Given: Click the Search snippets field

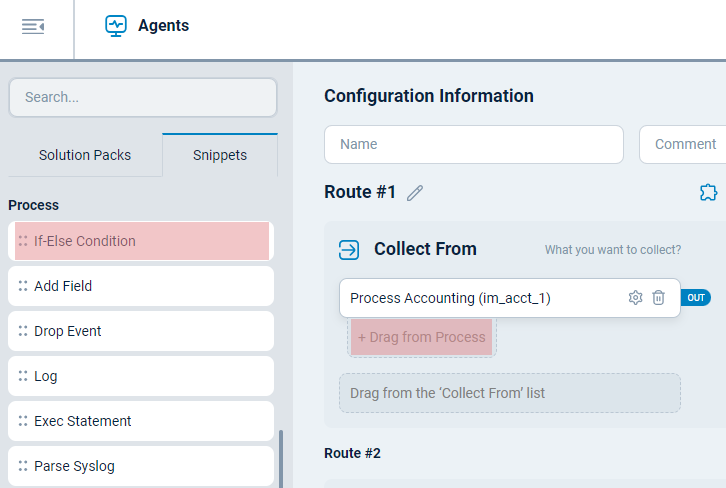Looking at the screenshot, I should (x=142, y=98).
